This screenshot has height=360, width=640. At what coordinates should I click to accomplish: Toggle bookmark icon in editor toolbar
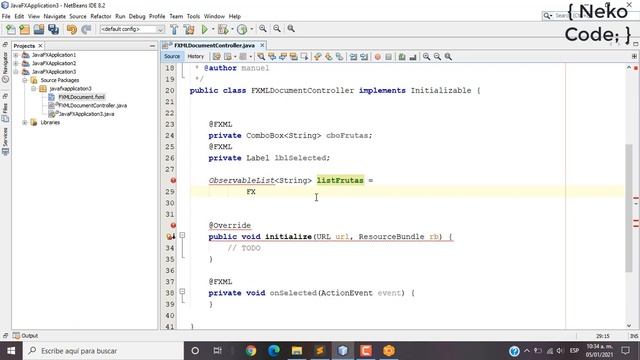coord(340,57)
